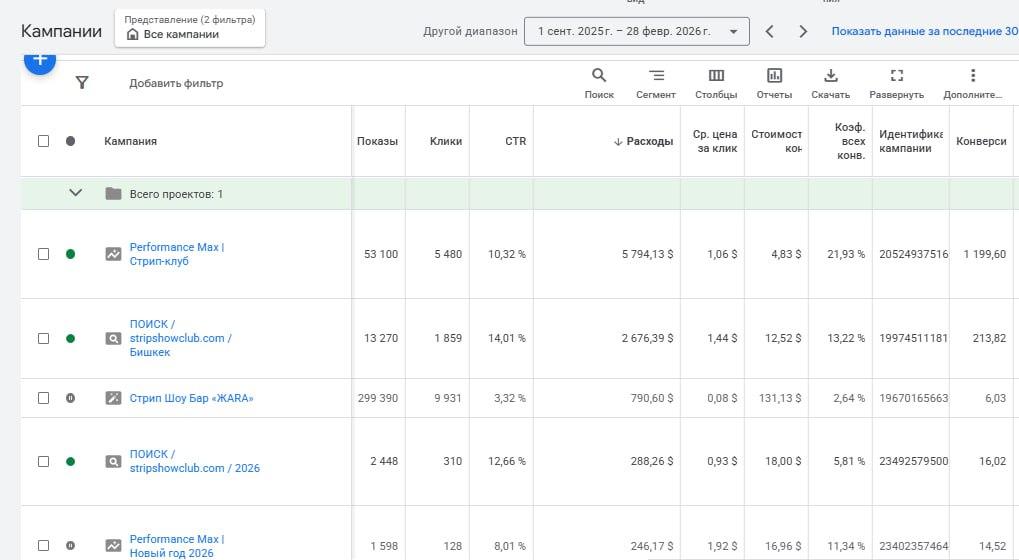This screenshot has height=560, width=1019.
Task: Open the date range dropdown
Action: [x=636, y=31]
